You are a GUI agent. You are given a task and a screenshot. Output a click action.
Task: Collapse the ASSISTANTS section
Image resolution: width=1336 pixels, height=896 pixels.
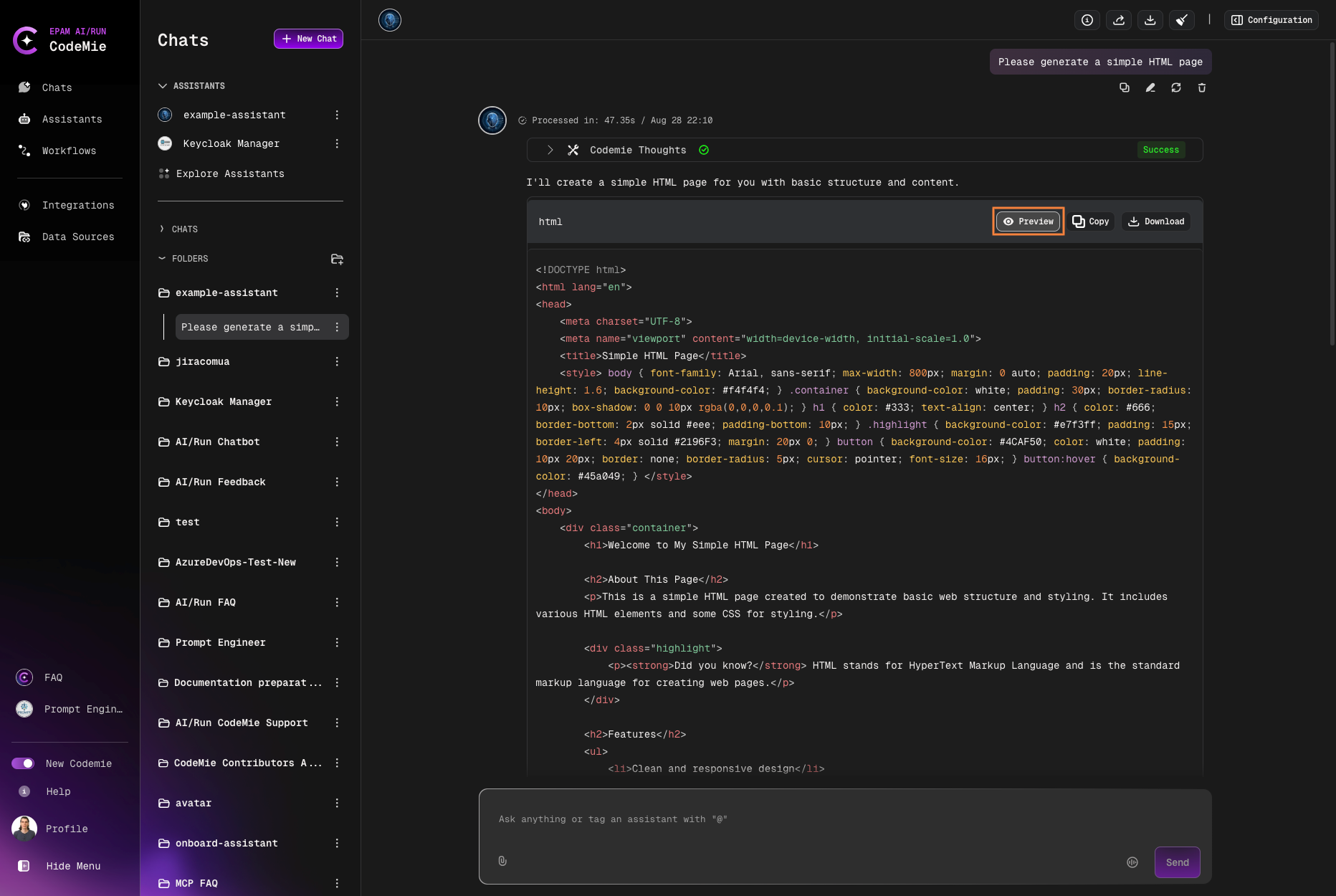pyautogui.click(x=163, y=86)
